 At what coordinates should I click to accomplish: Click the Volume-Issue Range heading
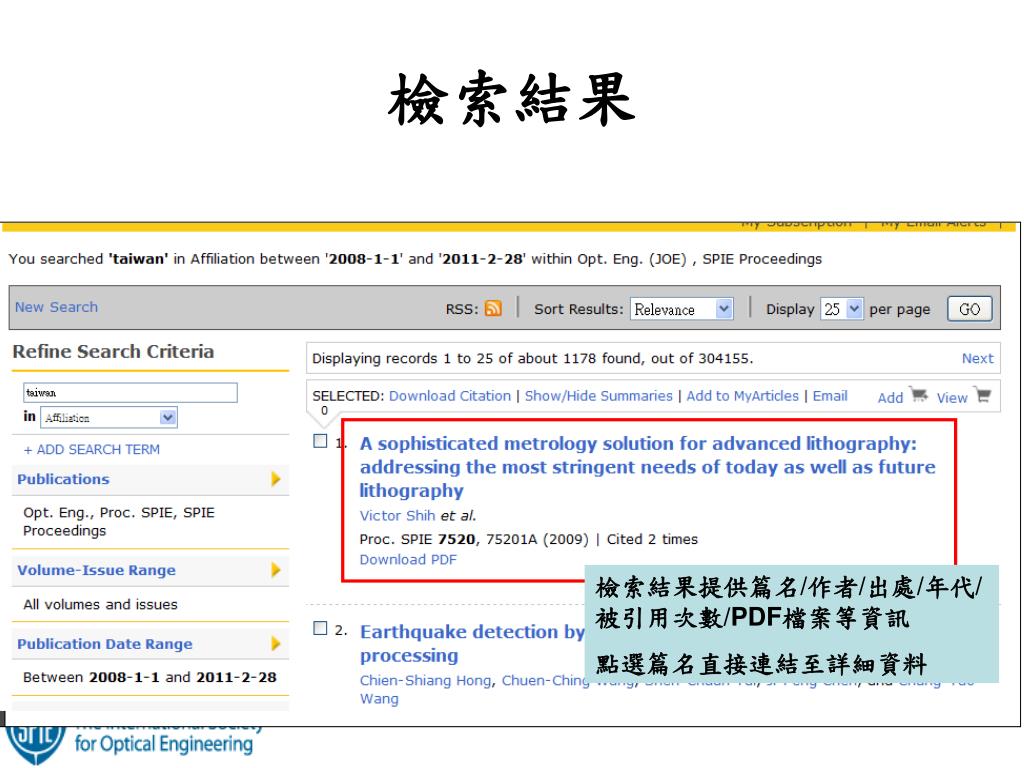coord(97,570)
